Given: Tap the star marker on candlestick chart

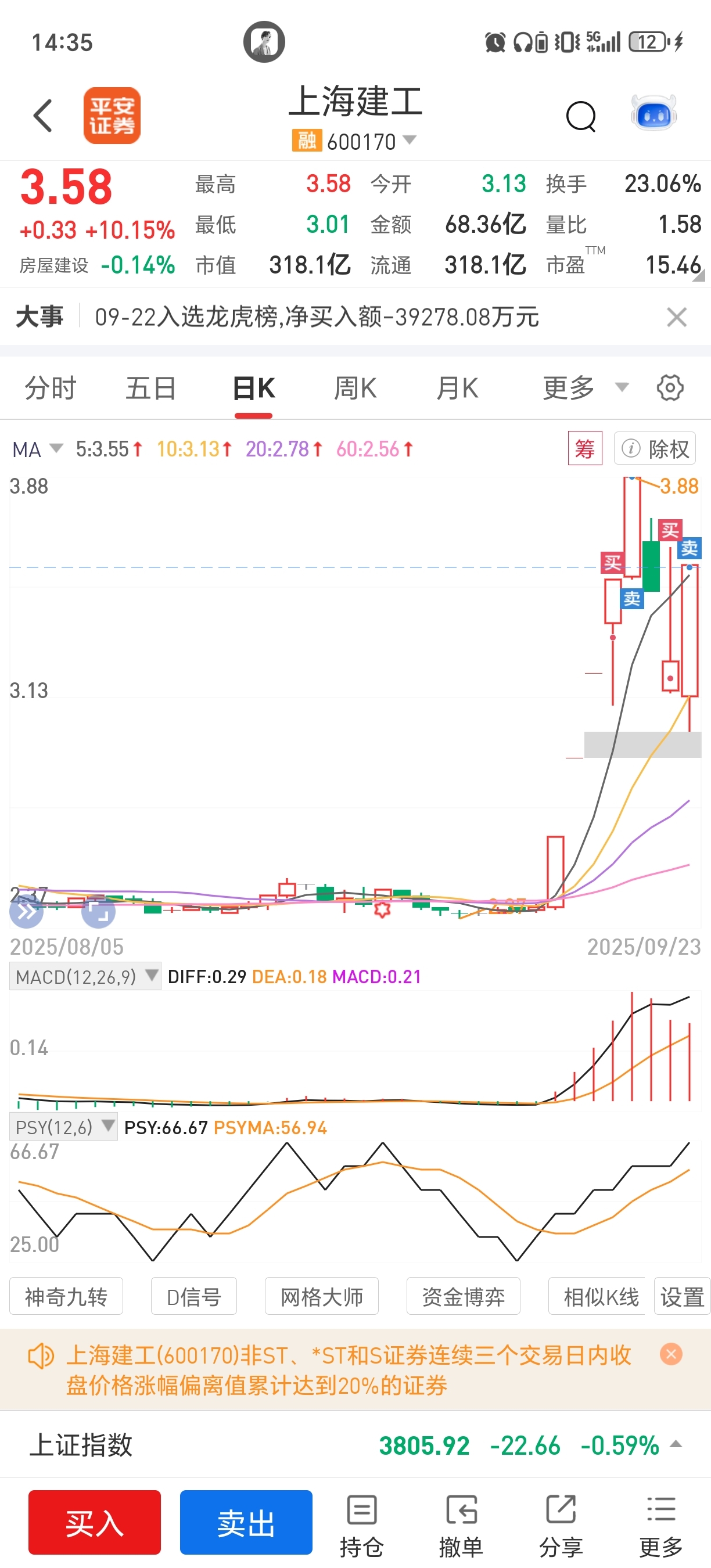Looking at the screenshot, I should tap(382, 910).
